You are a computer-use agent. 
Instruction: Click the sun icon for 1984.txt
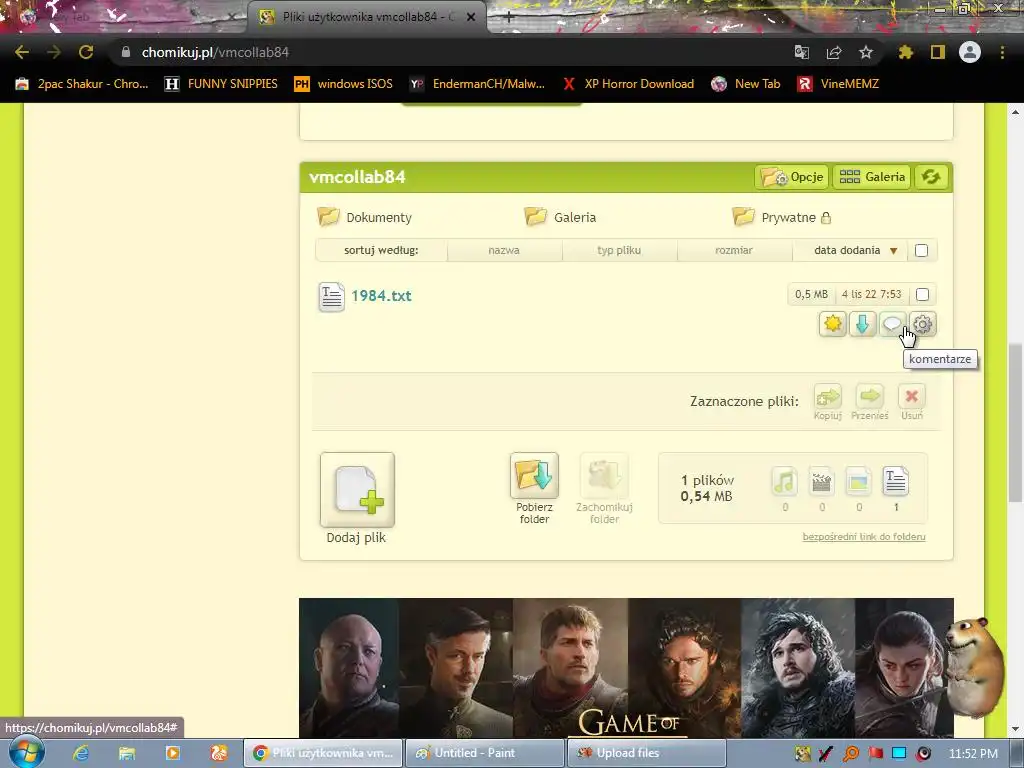pyautogui.click(x=833, y=324)
